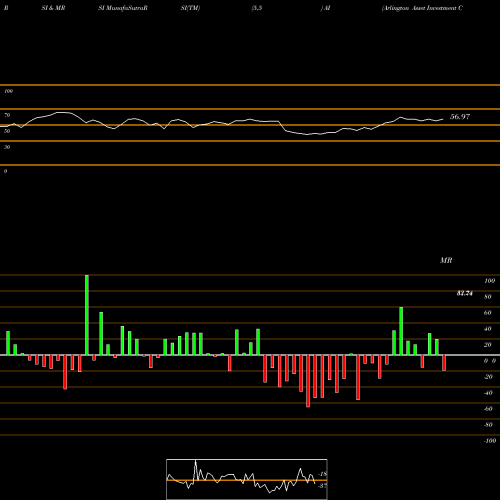Click the tallest green bar reaching 100
The height and width of the screenshot is (500, 500).
(x=87, y=315)
